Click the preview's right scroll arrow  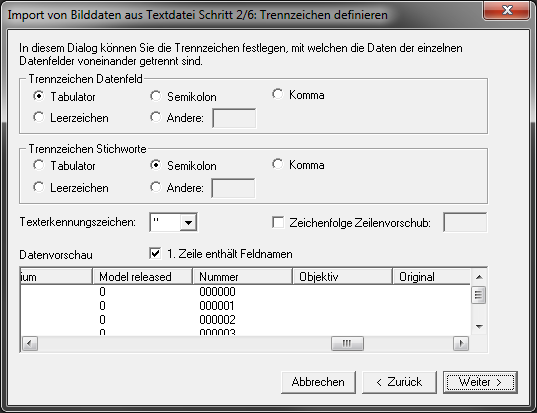pos(461,343)
